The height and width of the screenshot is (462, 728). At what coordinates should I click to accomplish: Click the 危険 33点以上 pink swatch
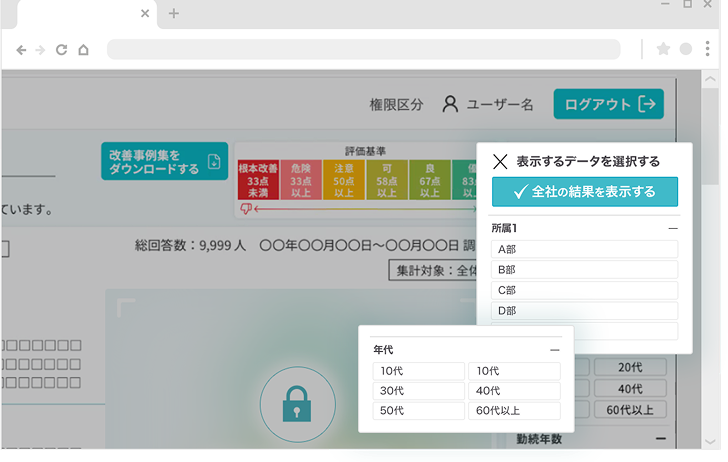301,180
